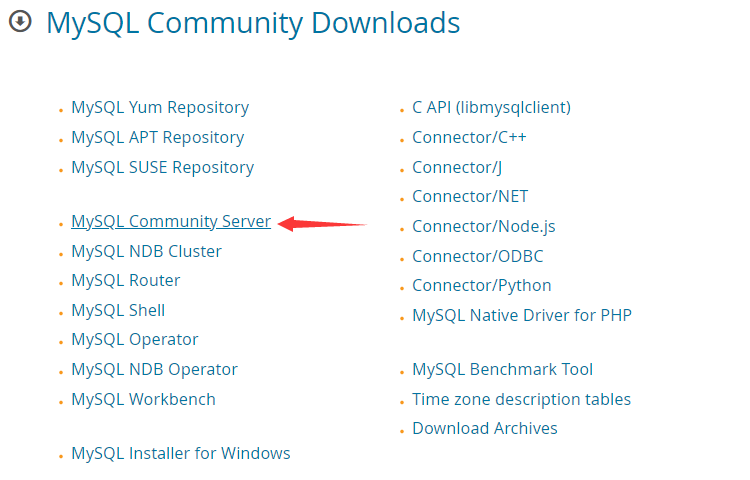Open the MySQL Workbench link
This screenshot has height=480, width=750.
[143, 400]
